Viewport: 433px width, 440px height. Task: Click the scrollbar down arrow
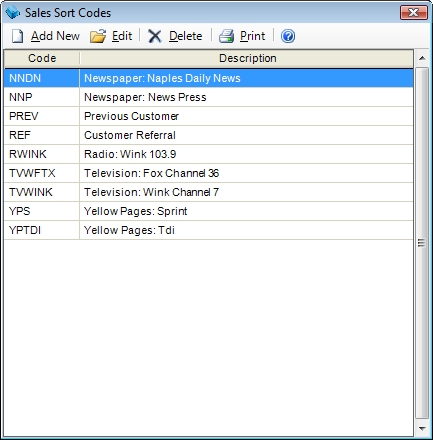422,428
